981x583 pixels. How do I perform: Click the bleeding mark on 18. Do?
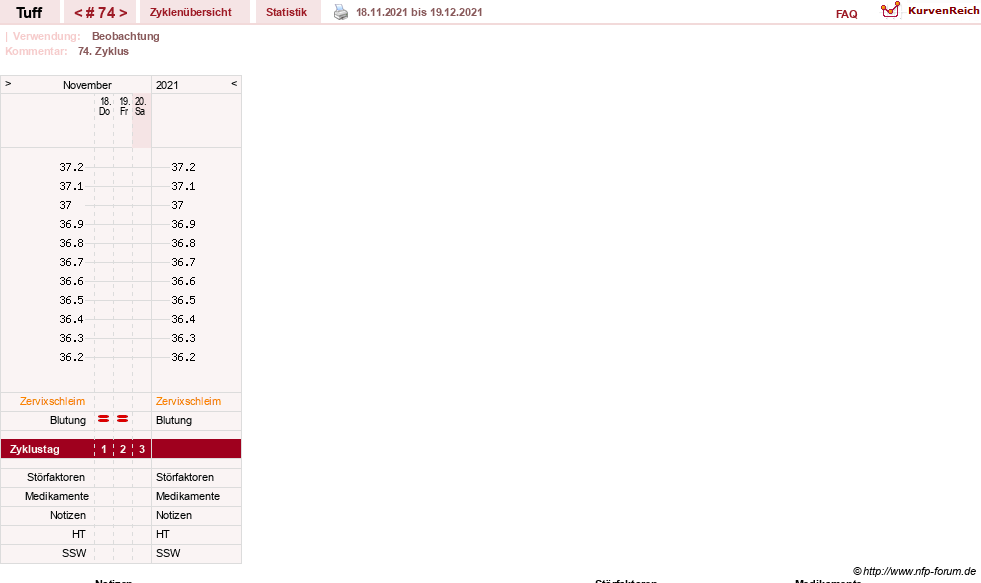pyautogui.click(x=104, y=419)
